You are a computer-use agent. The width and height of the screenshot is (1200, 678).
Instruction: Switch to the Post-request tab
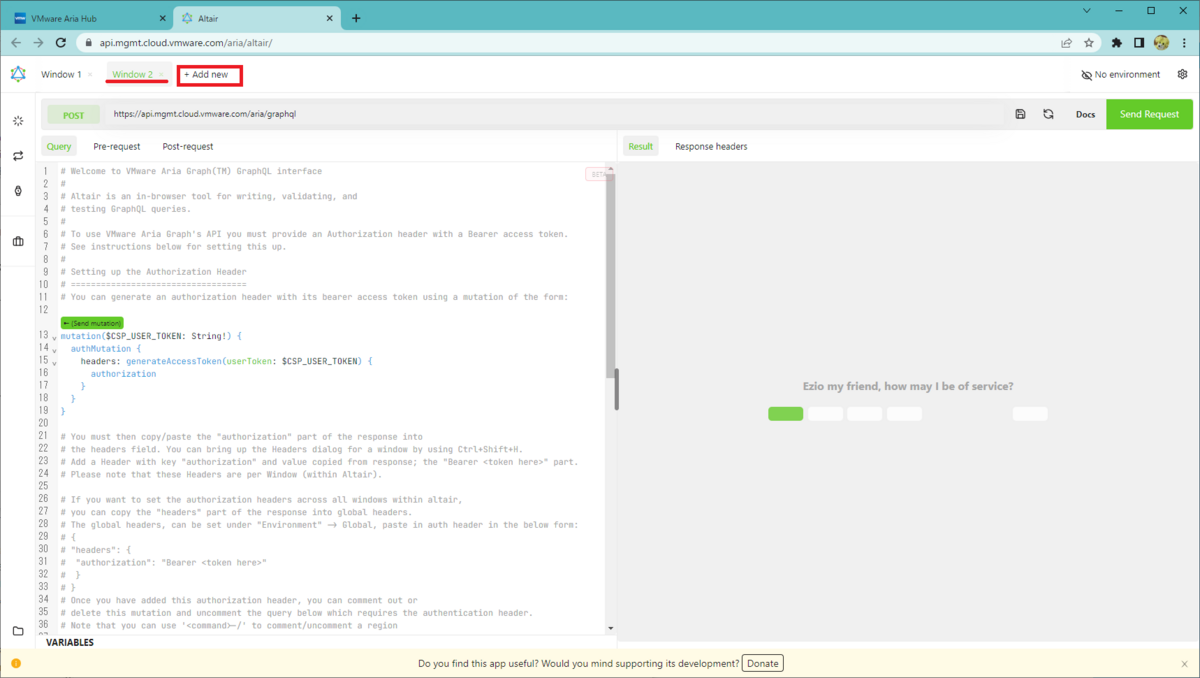click(188, 146)
